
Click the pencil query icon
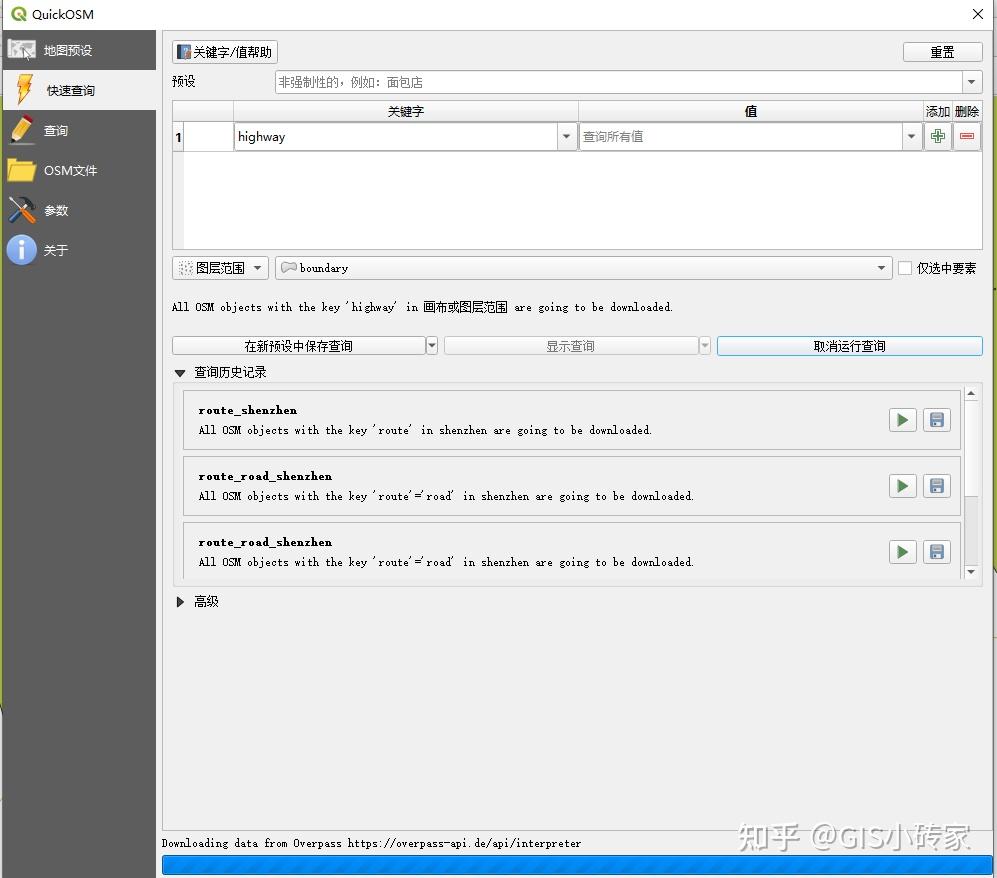coord(22,130)
